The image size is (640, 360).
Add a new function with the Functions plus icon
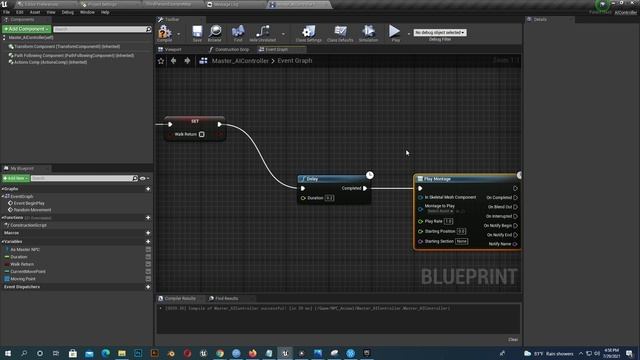[x=148, y=218]
